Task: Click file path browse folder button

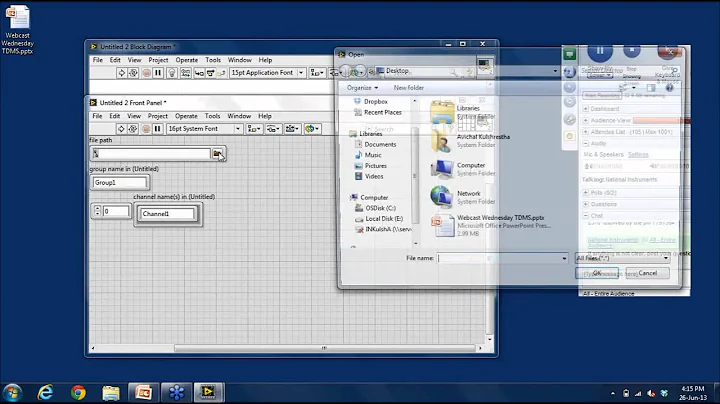Action: pyautogui.click(x=217, y=154)
